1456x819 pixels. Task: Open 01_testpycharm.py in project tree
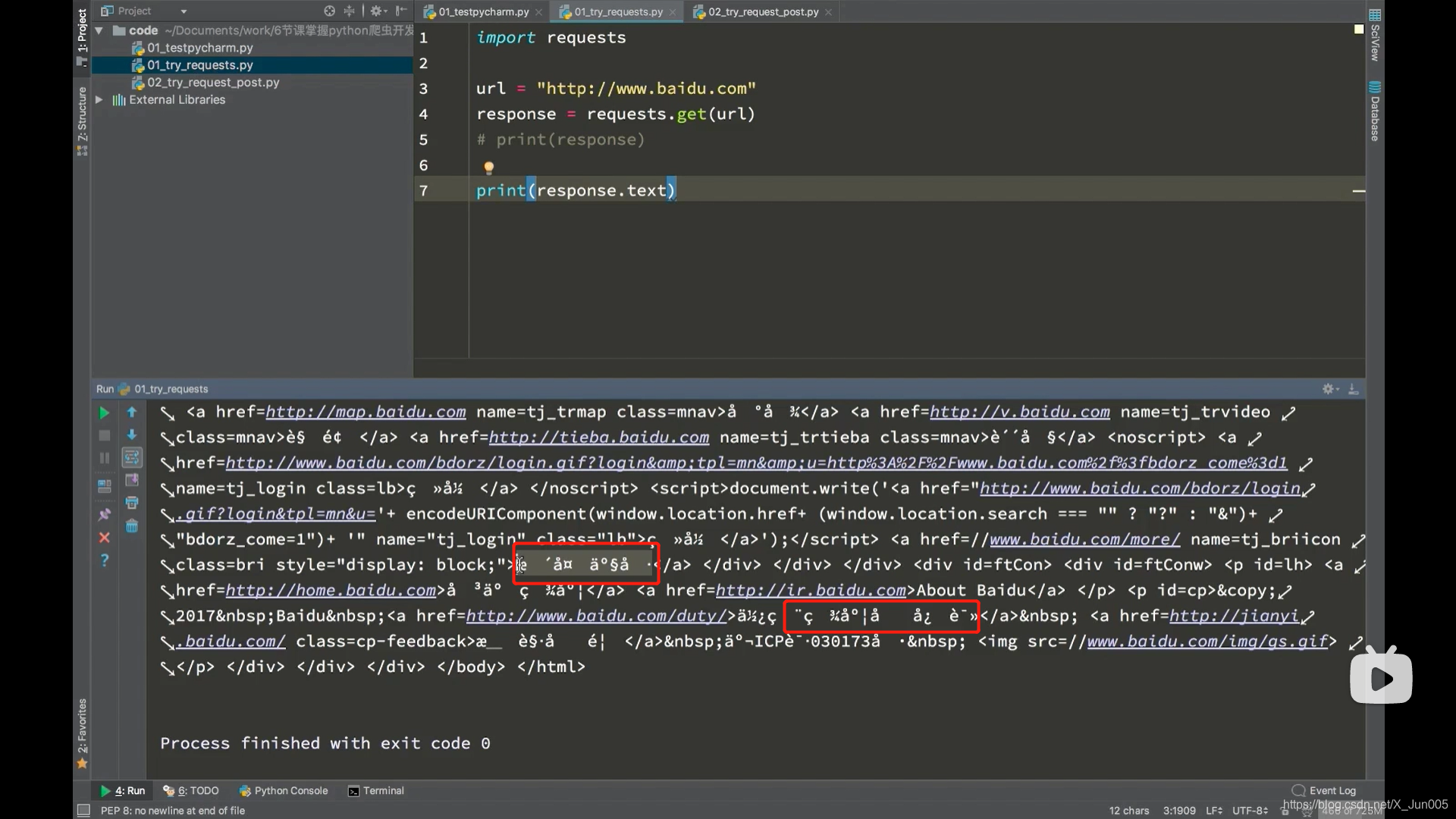pyautogui.click(x=199, y=48)
